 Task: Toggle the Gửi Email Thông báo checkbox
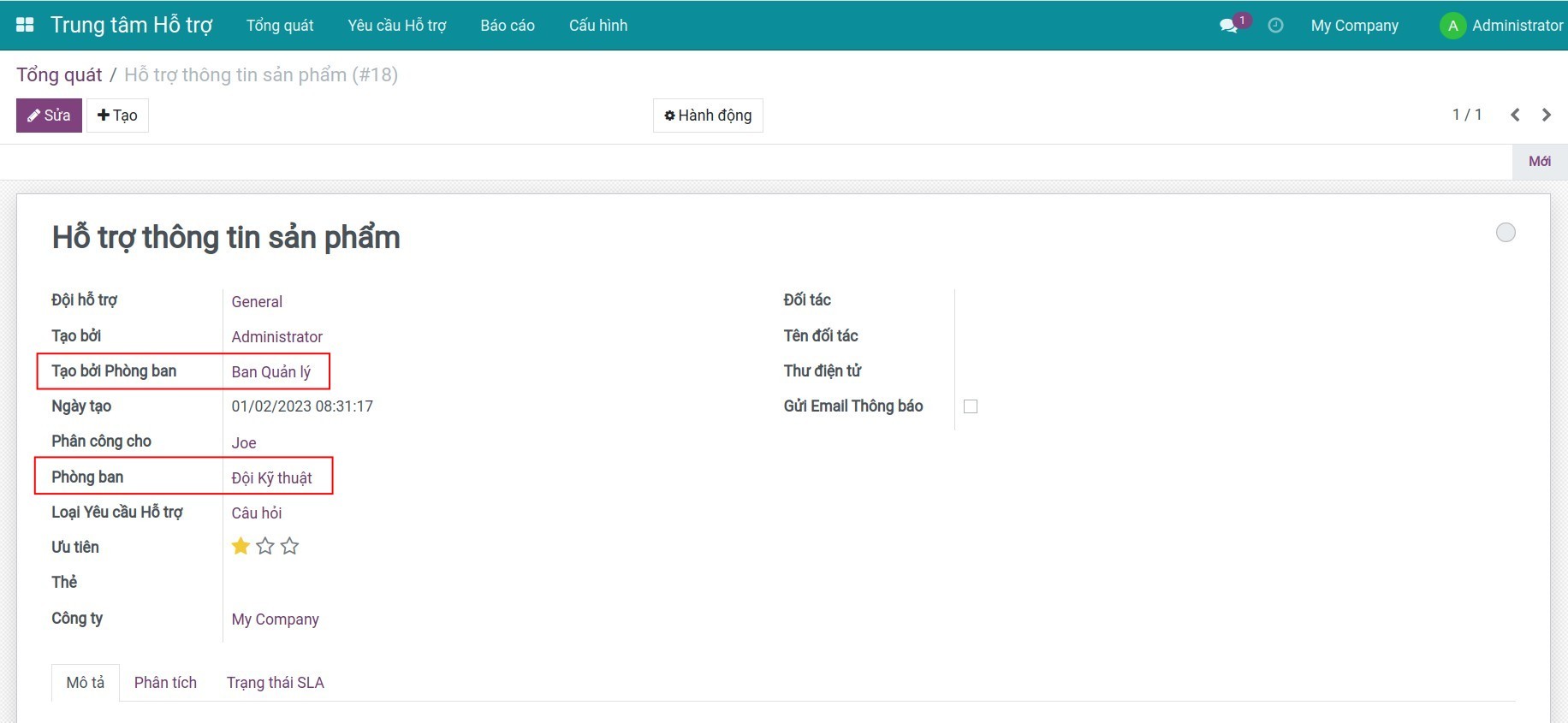pos(971,406)
